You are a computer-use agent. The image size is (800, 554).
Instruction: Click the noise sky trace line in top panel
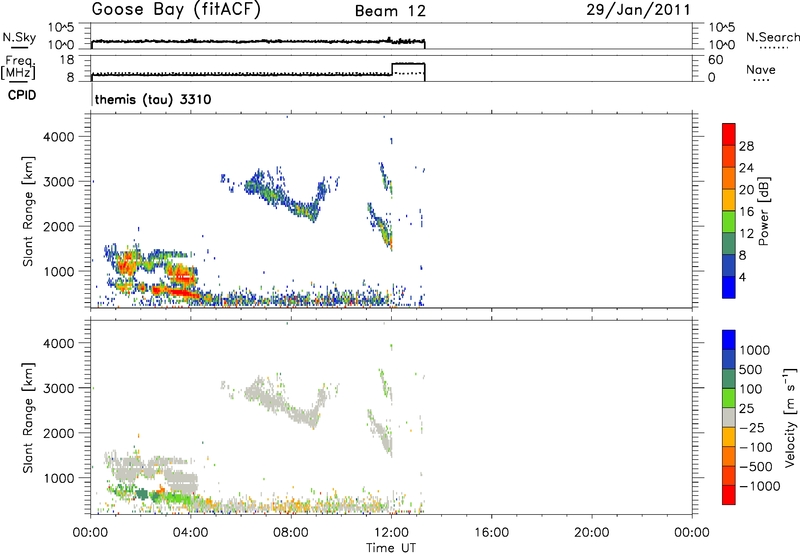coord(258,41)
